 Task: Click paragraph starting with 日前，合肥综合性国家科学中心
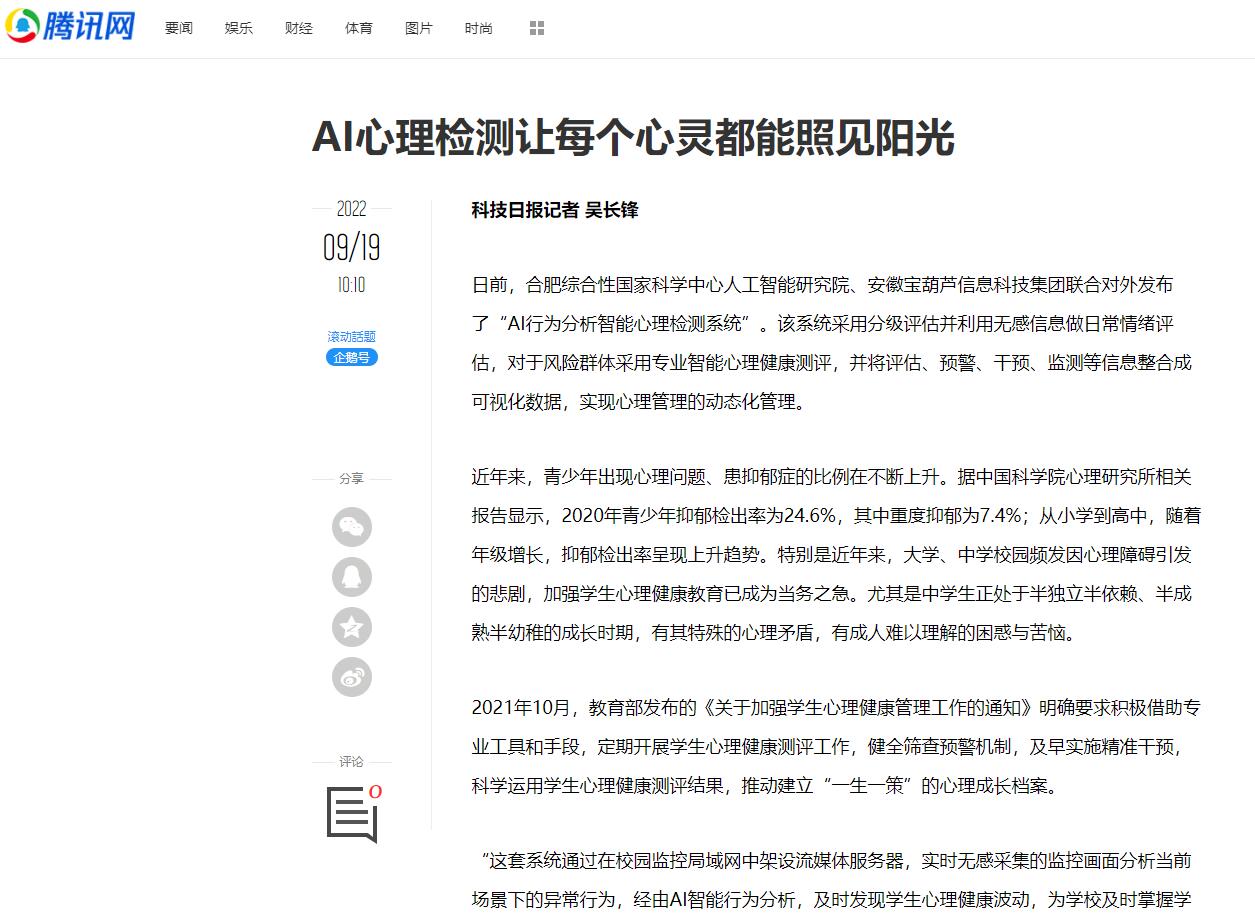pos(834,343)
